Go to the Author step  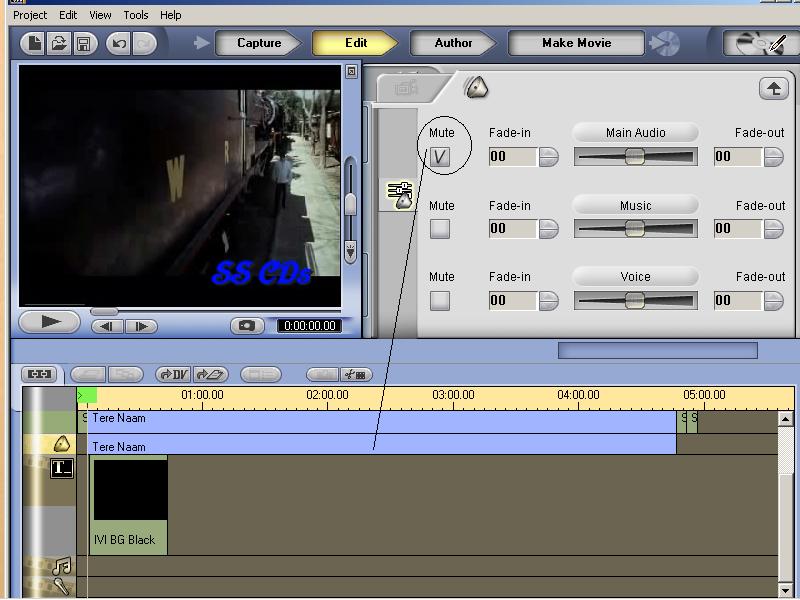pyautogui.click(x=453, y=43)
